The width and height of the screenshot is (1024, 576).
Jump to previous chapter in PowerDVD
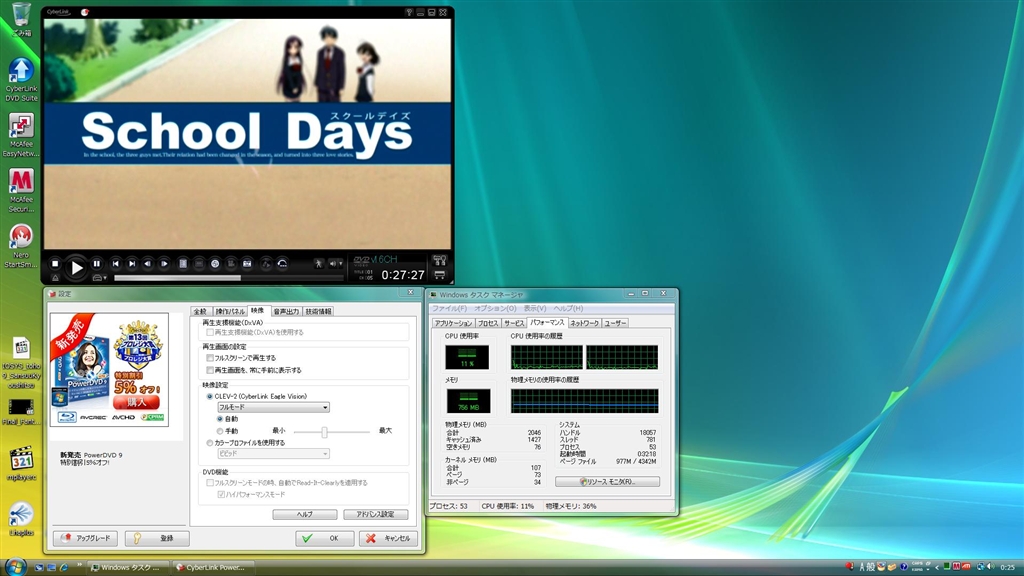(116, 264)
